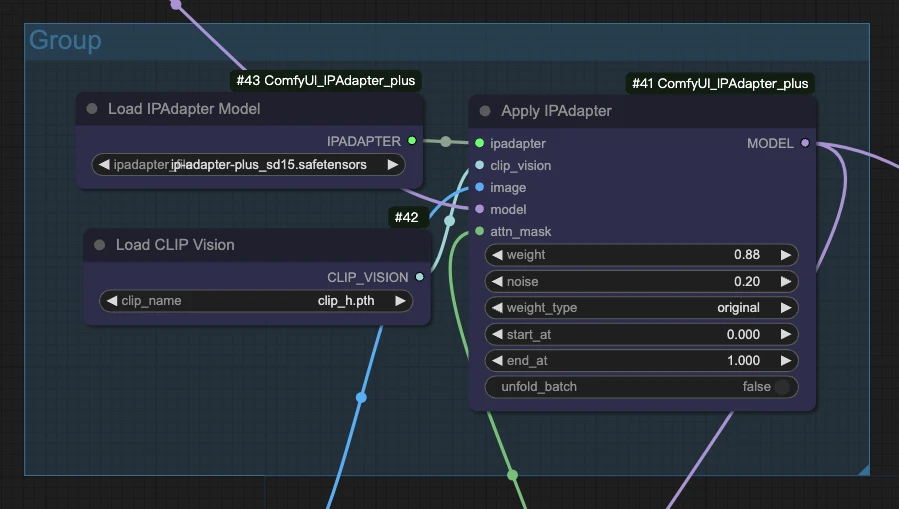Click the Group title label
899x509 pixels.
pos(65,40)
